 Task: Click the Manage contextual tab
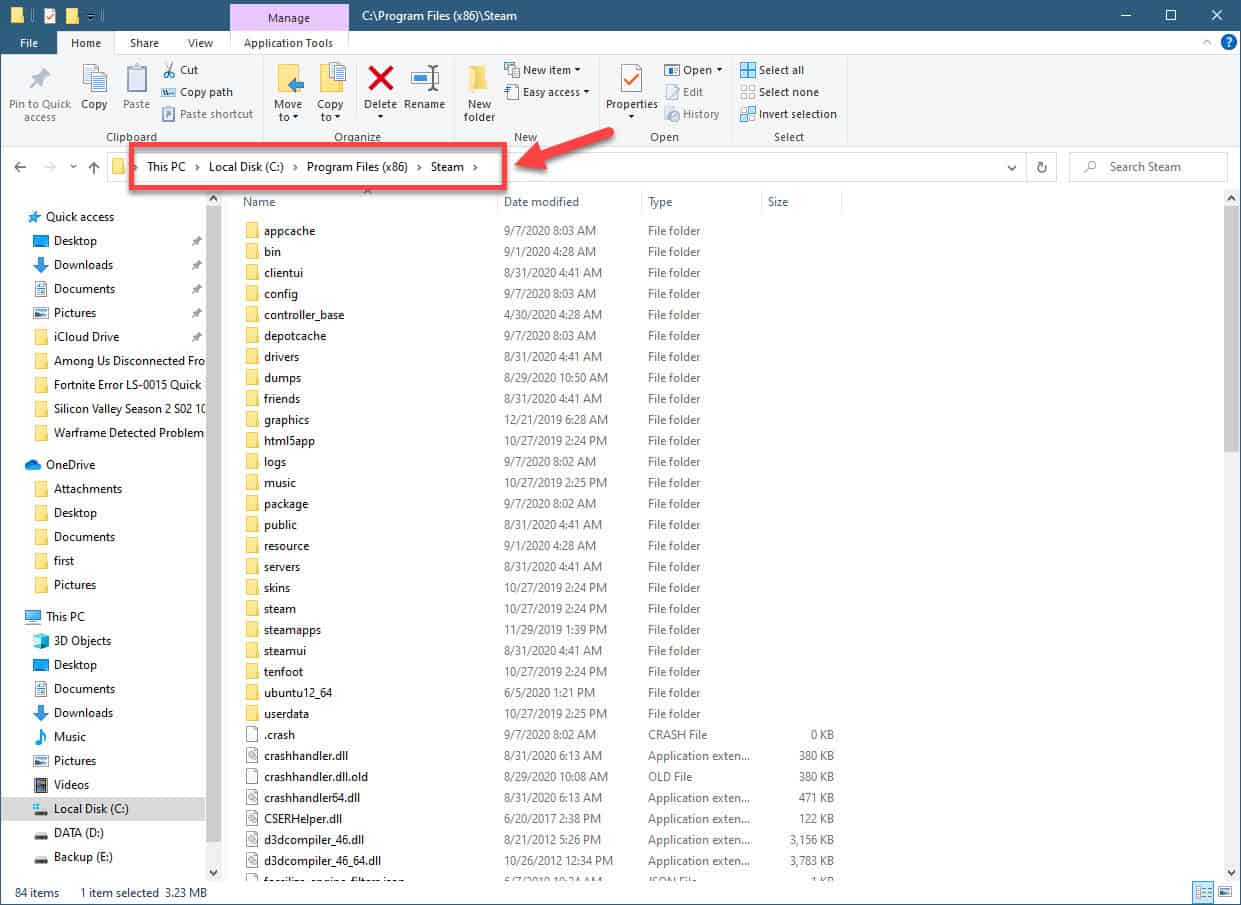tap(289, 17)
